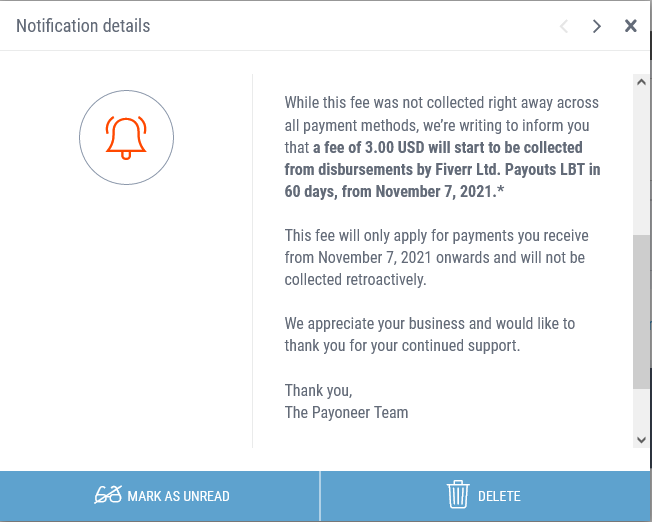Click the scrollbar track below the thumb
Viewport: 652px width, 522px height.
pyautogui.click(x=641, y=410)
